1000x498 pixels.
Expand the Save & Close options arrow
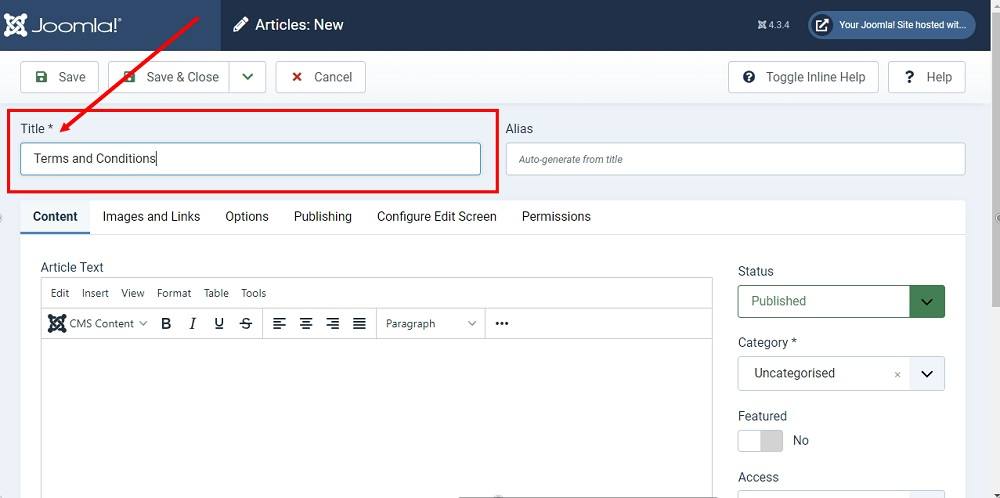pos(247,77)
